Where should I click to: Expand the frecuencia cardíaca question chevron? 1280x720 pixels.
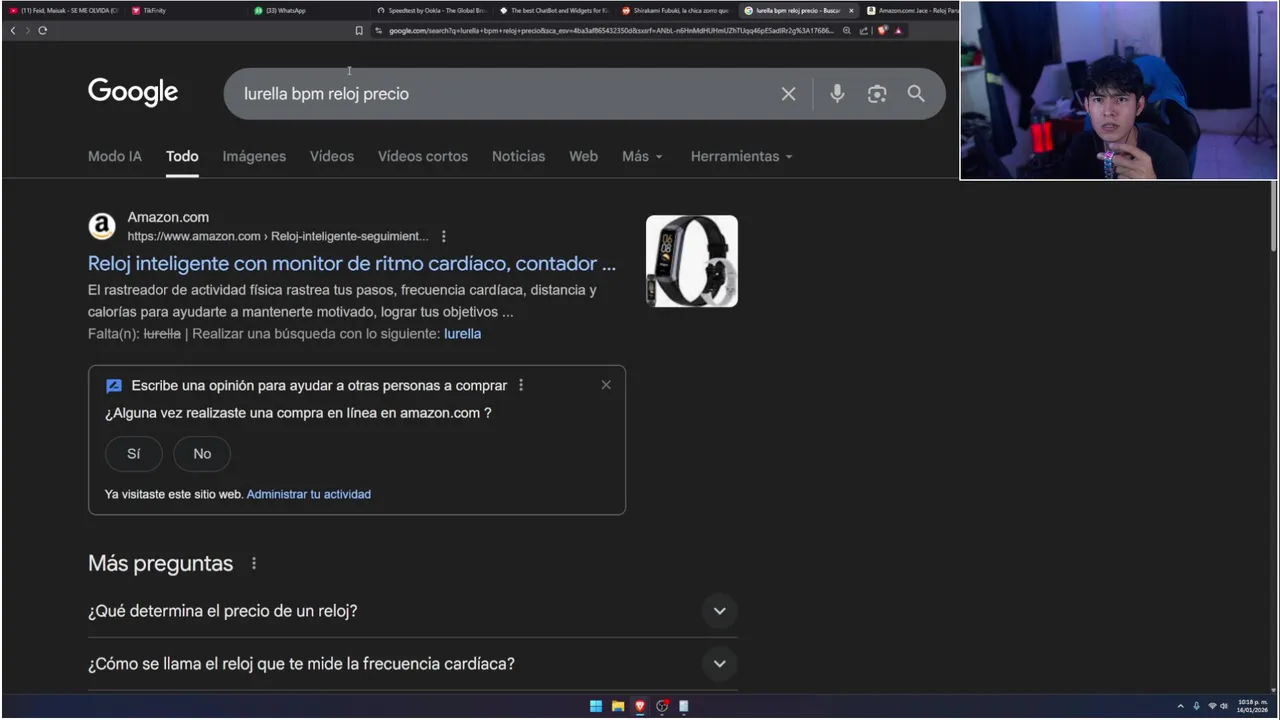[719, 663]
